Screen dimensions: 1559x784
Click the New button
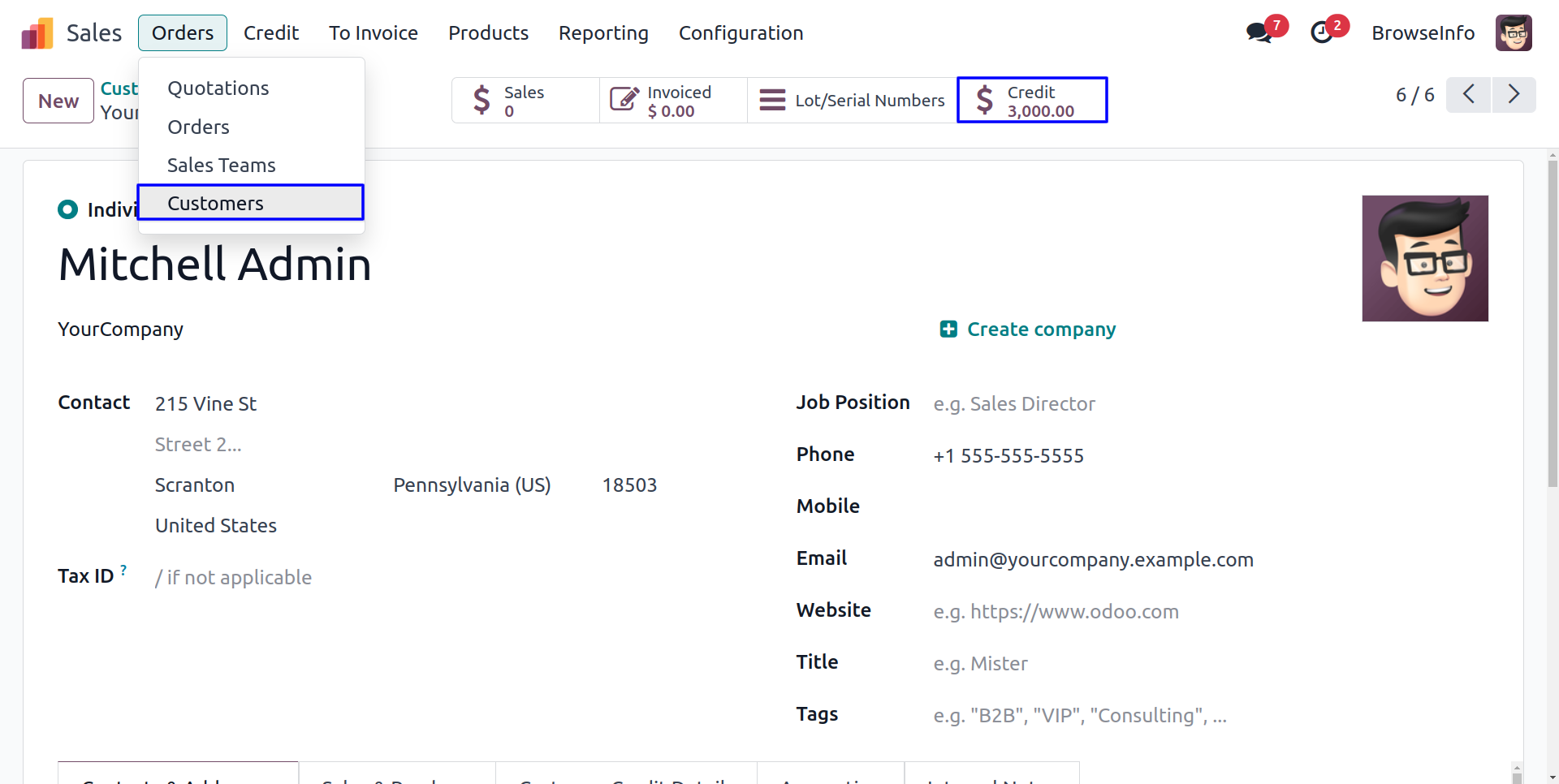click(x=58, y=101)
